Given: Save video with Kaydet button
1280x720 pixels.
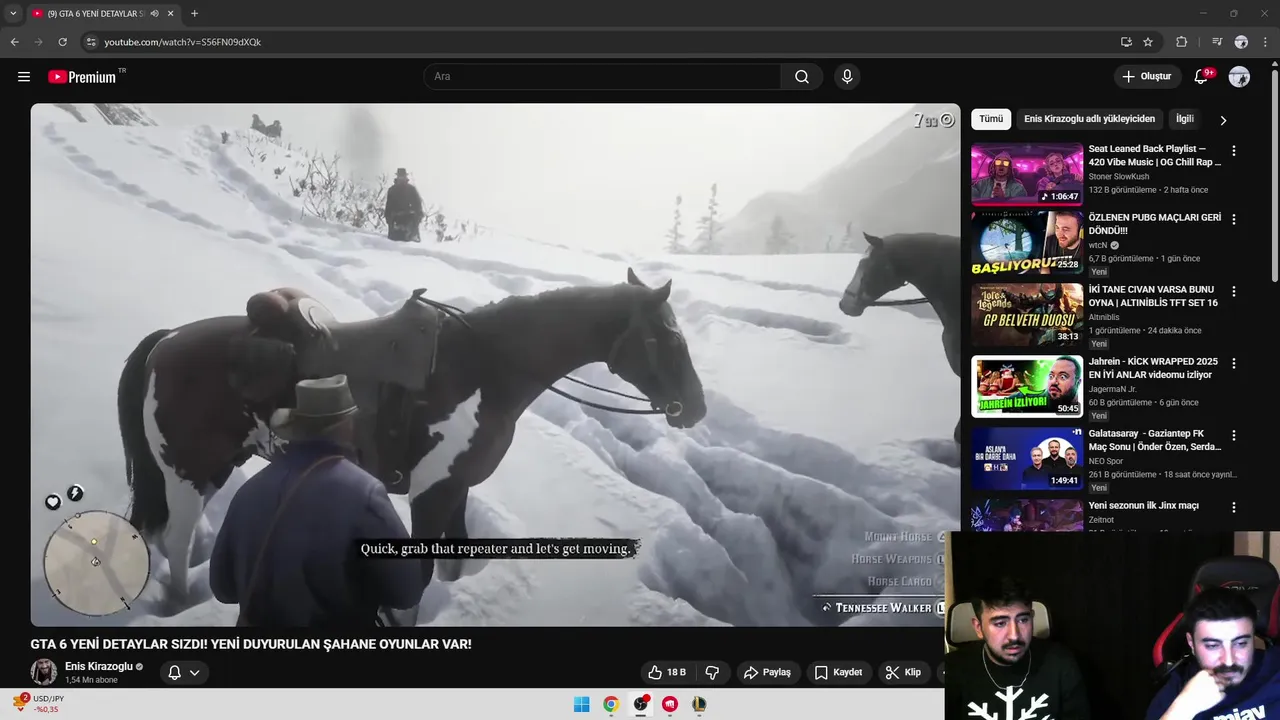Looking at the screenshot, I should pos(838,673).
